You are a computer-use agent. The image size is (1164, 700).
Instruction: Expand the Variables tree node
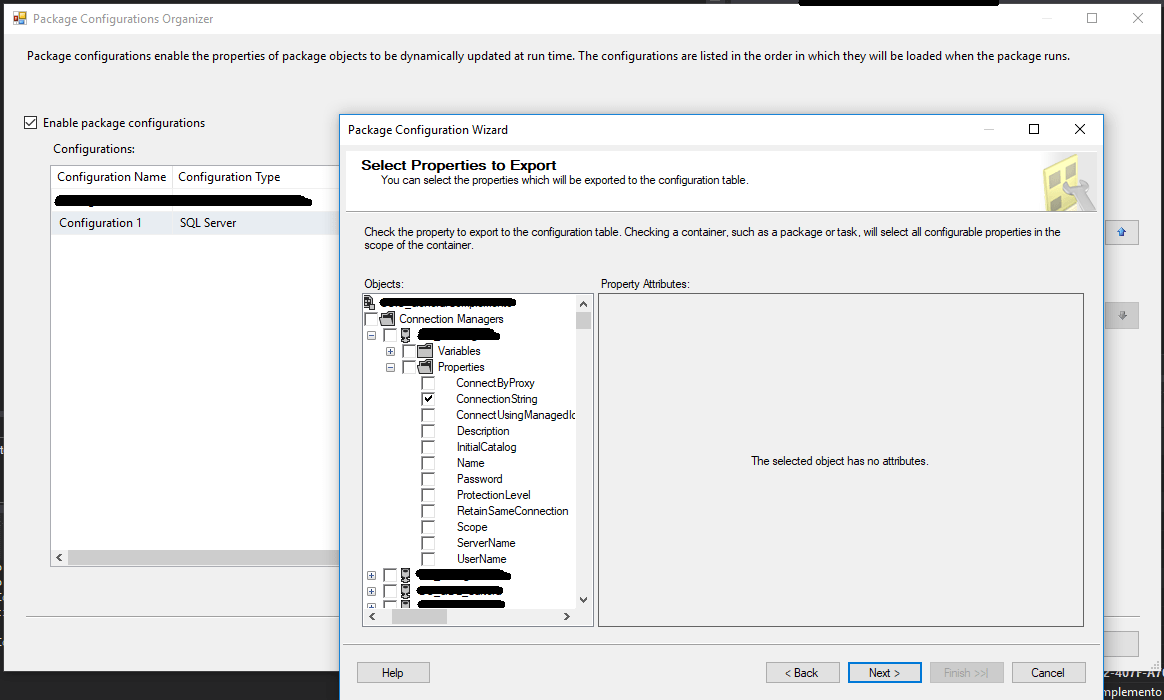[x=390, y=351]
